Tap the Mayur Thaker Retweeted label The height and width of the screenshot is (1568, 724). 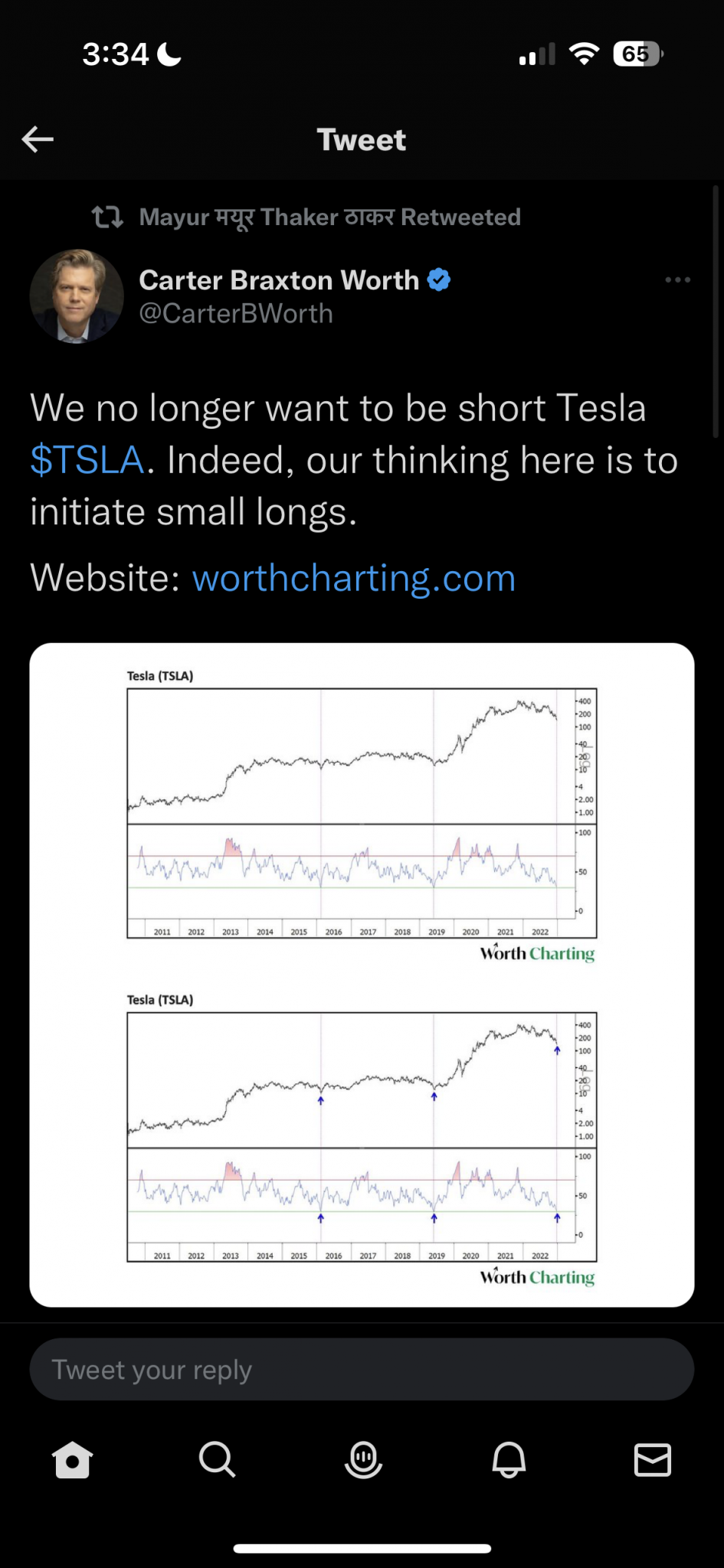point(330,217)
